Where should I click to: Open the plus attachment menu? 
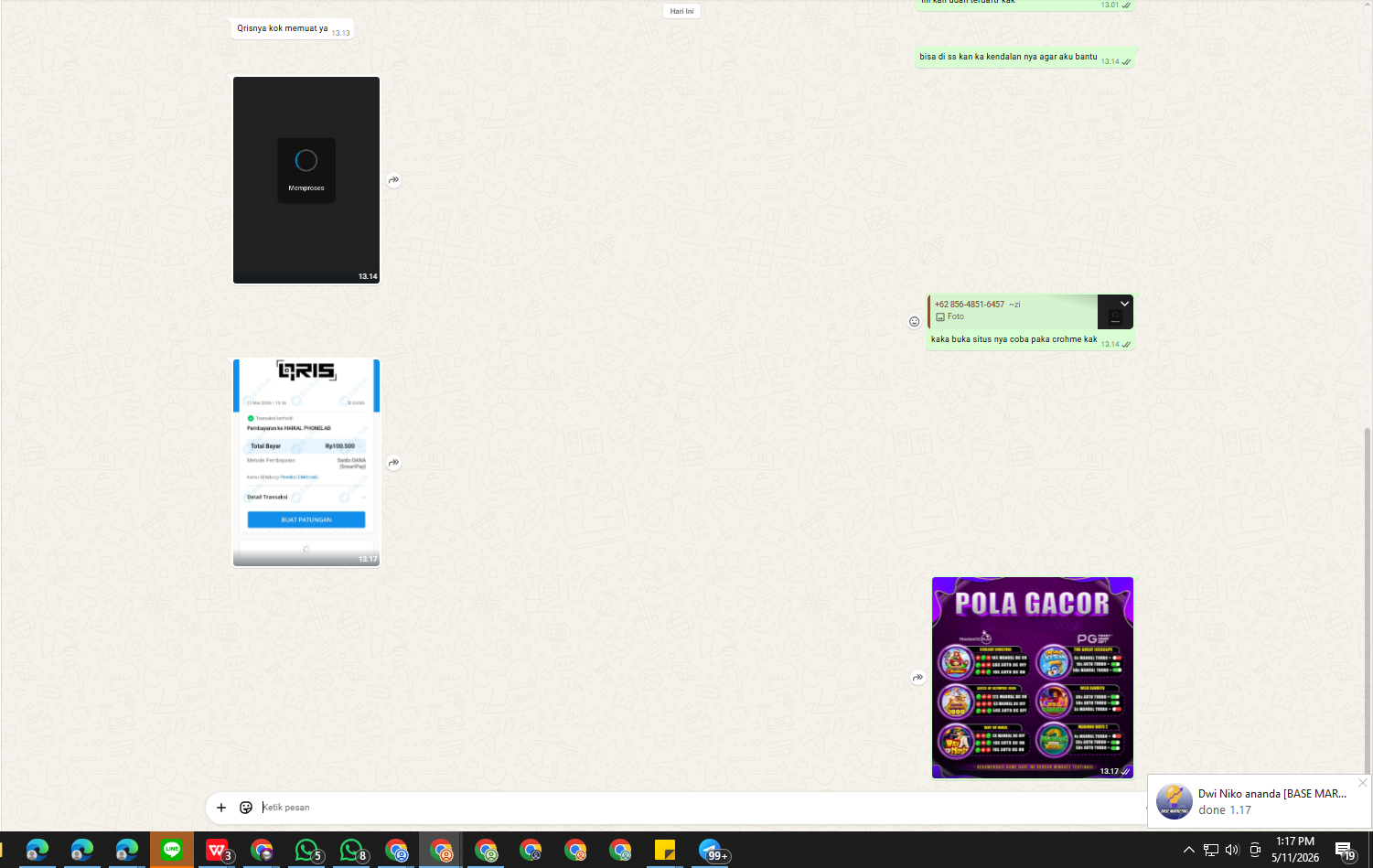(x=221, y=808)
